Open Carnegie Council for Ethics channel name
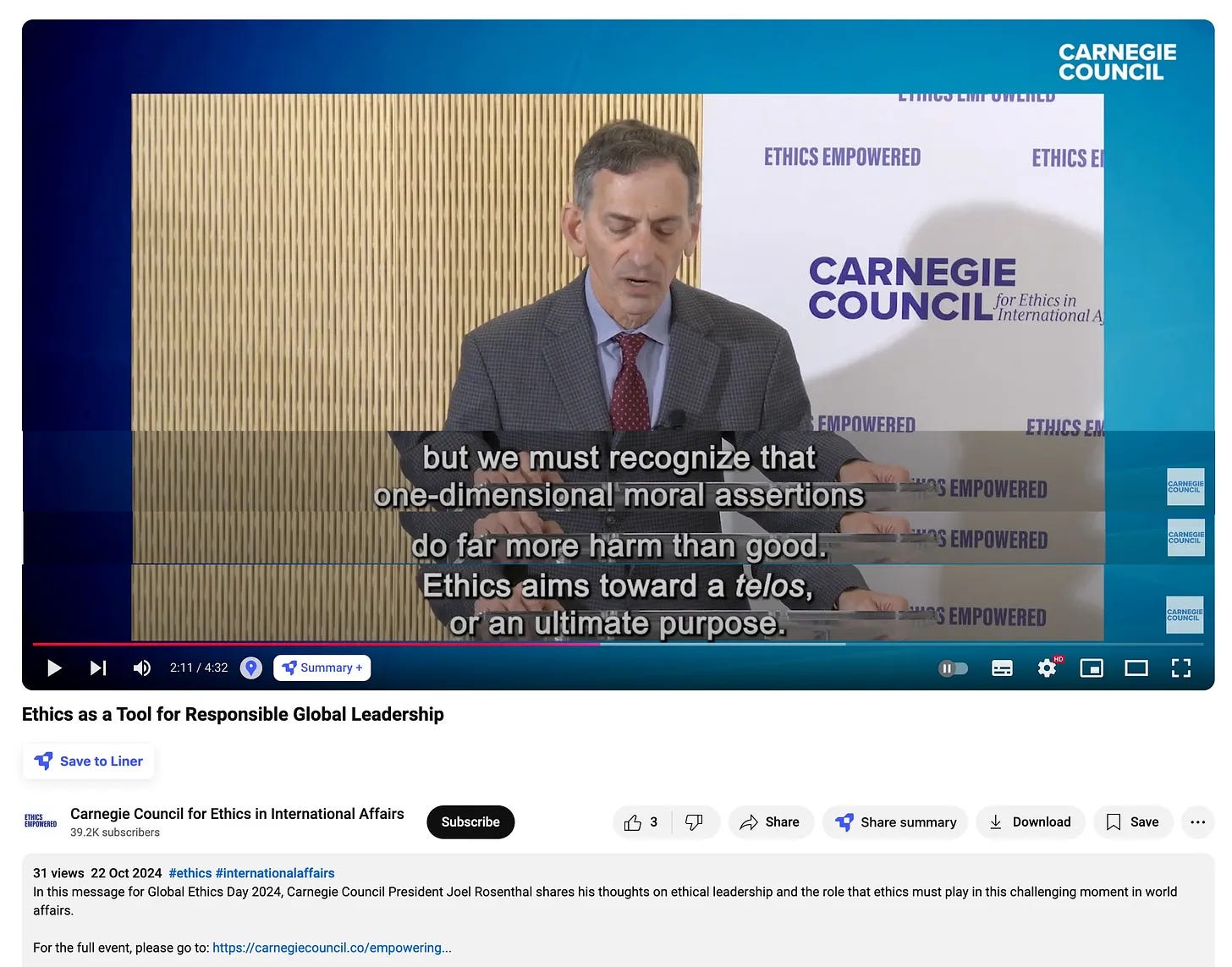This screenshot has height=967, width=1232. (237, 814)
